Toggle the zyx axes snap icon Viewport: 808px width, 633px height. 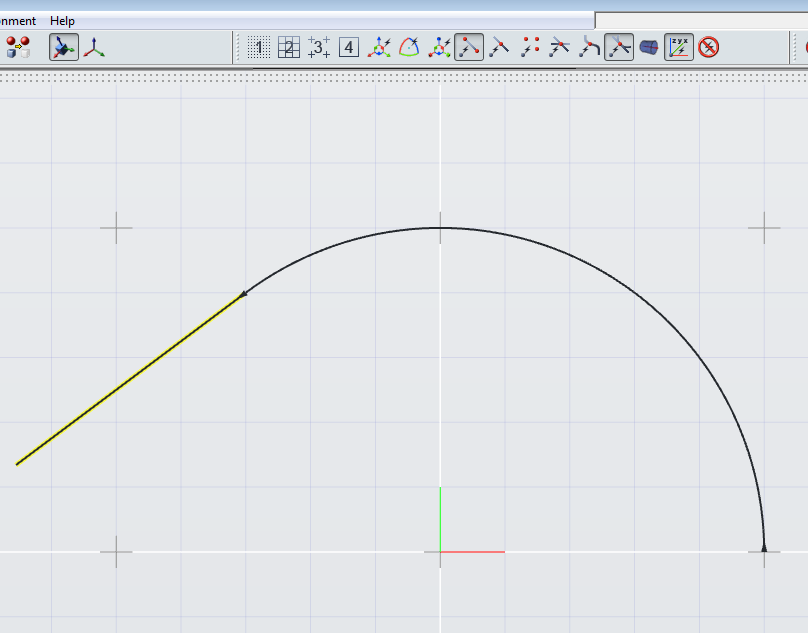pyautogui.click(x=679, y=47)
